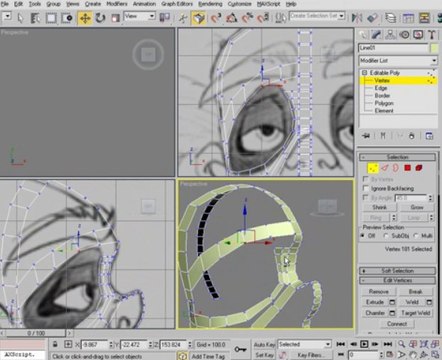Collapse the Editable Poly tree node

pyautogui.click(x=364, y=73)
